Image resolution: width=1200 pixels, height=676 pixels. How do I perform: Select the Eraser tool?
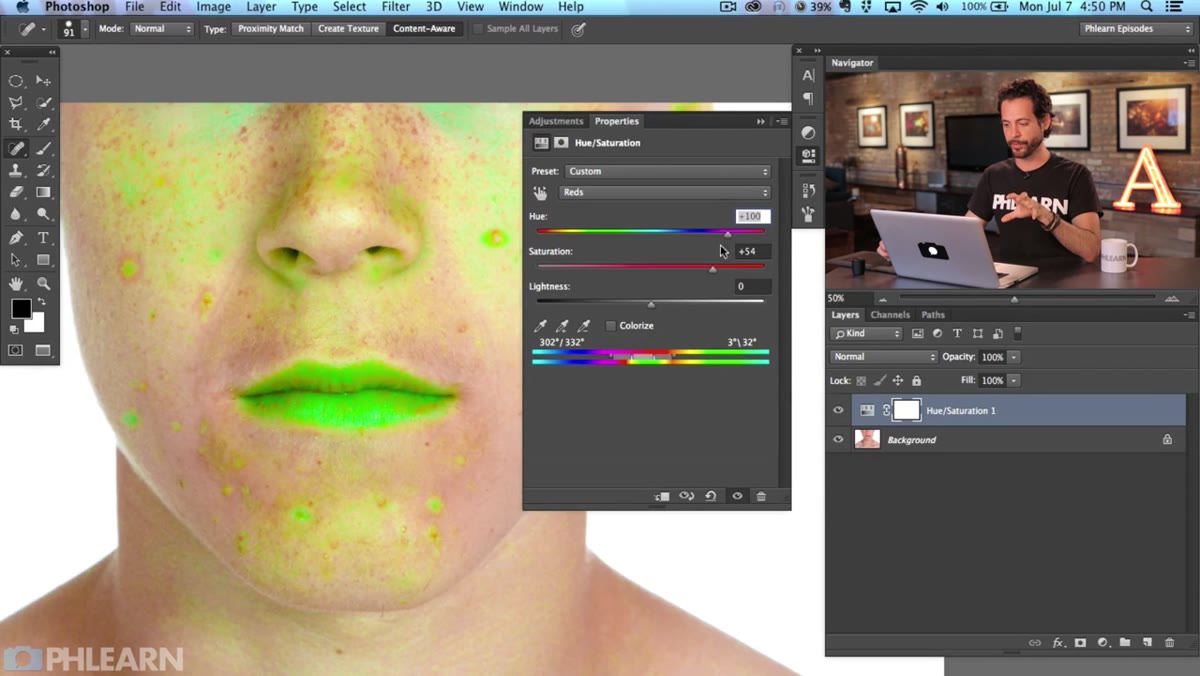(16, 192)
